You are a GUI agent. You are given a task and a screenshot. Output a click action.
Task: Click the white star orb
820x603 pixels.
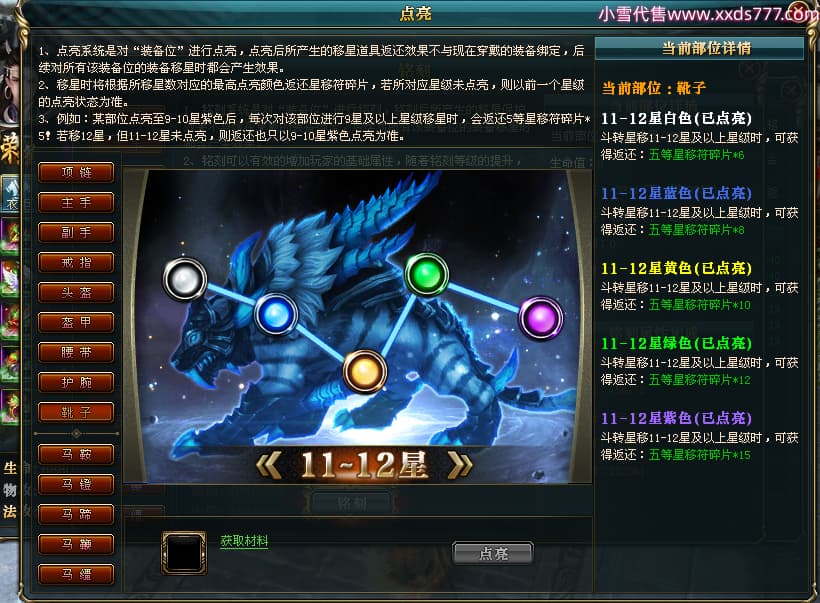tap(185, 279)
